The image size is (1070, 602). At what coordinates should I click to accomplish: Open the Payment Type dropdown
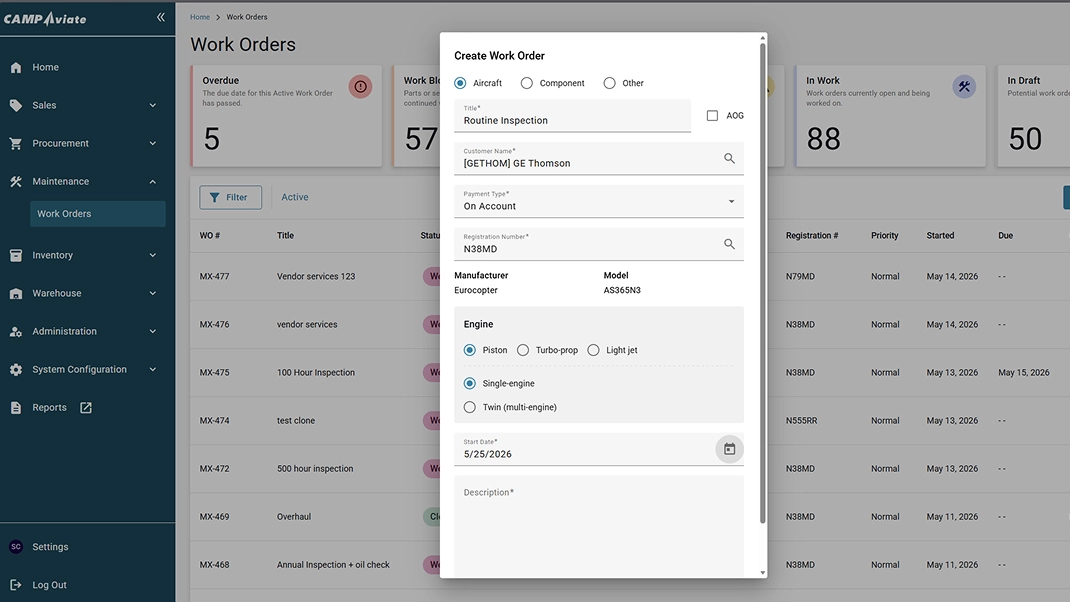point(599,201)
